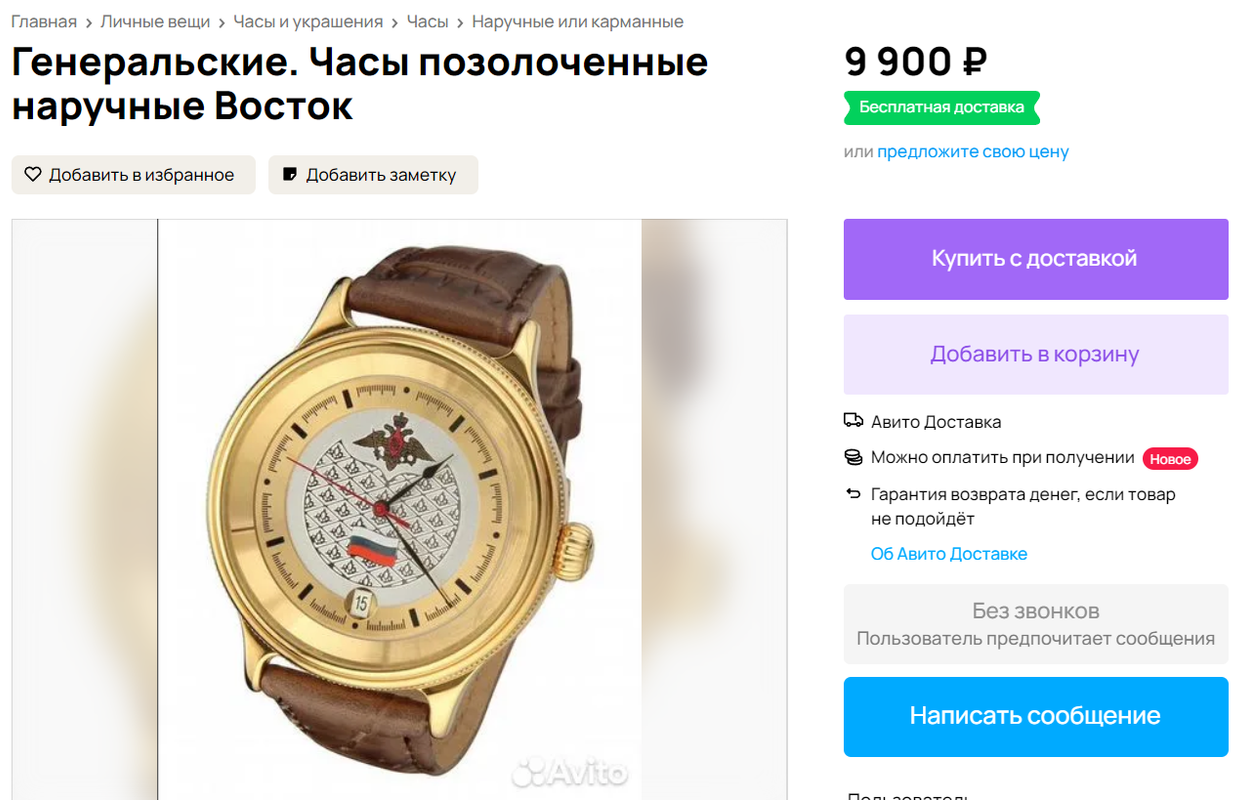
Task: Click the note icon in Добавить заметку
Action: tap(290, 174)
